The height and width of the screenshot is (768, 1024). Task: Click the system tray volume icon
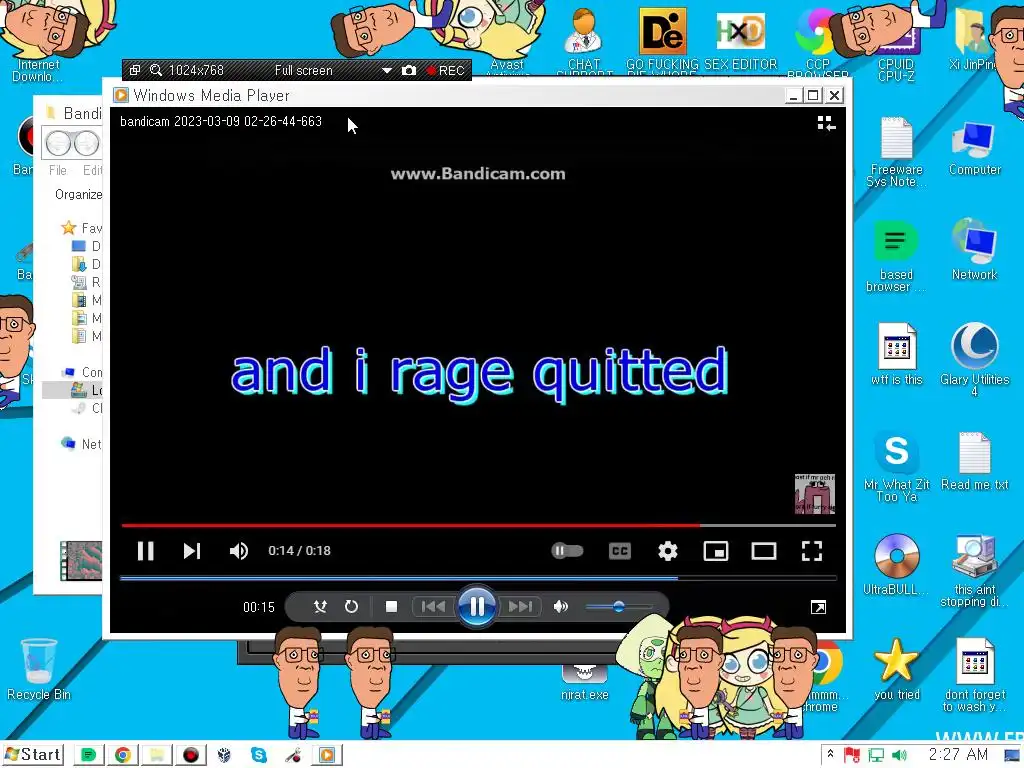pos(899,755)
